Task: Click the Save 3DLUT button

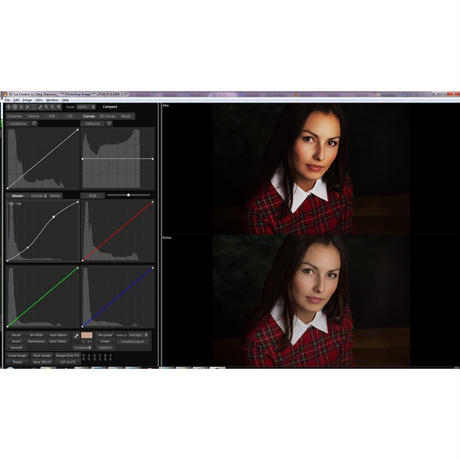Action: (x=42, y=362)
